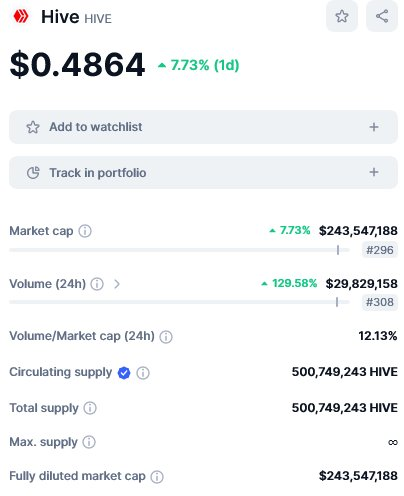Click the Volume value $29,829,158

362,284
